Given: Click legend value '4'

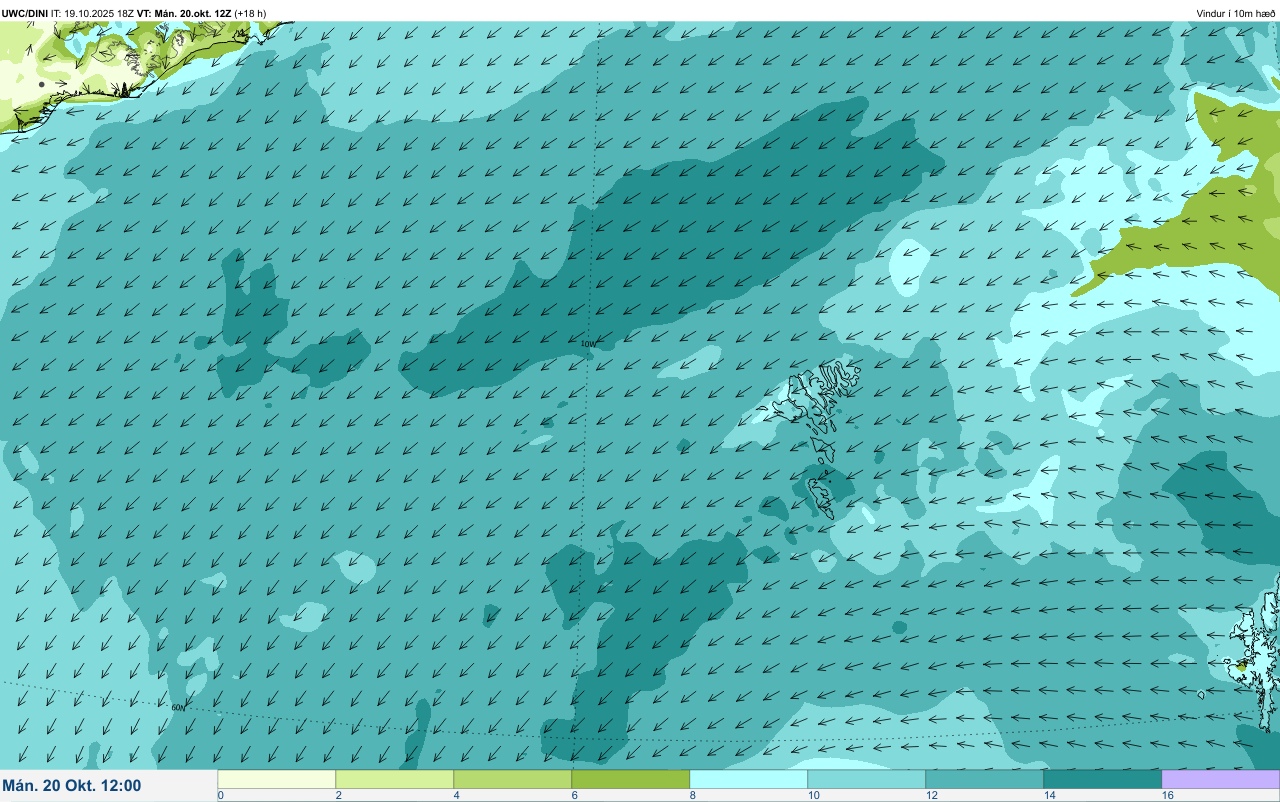Looking at the screenshot, I should click(x=457, y=795).
